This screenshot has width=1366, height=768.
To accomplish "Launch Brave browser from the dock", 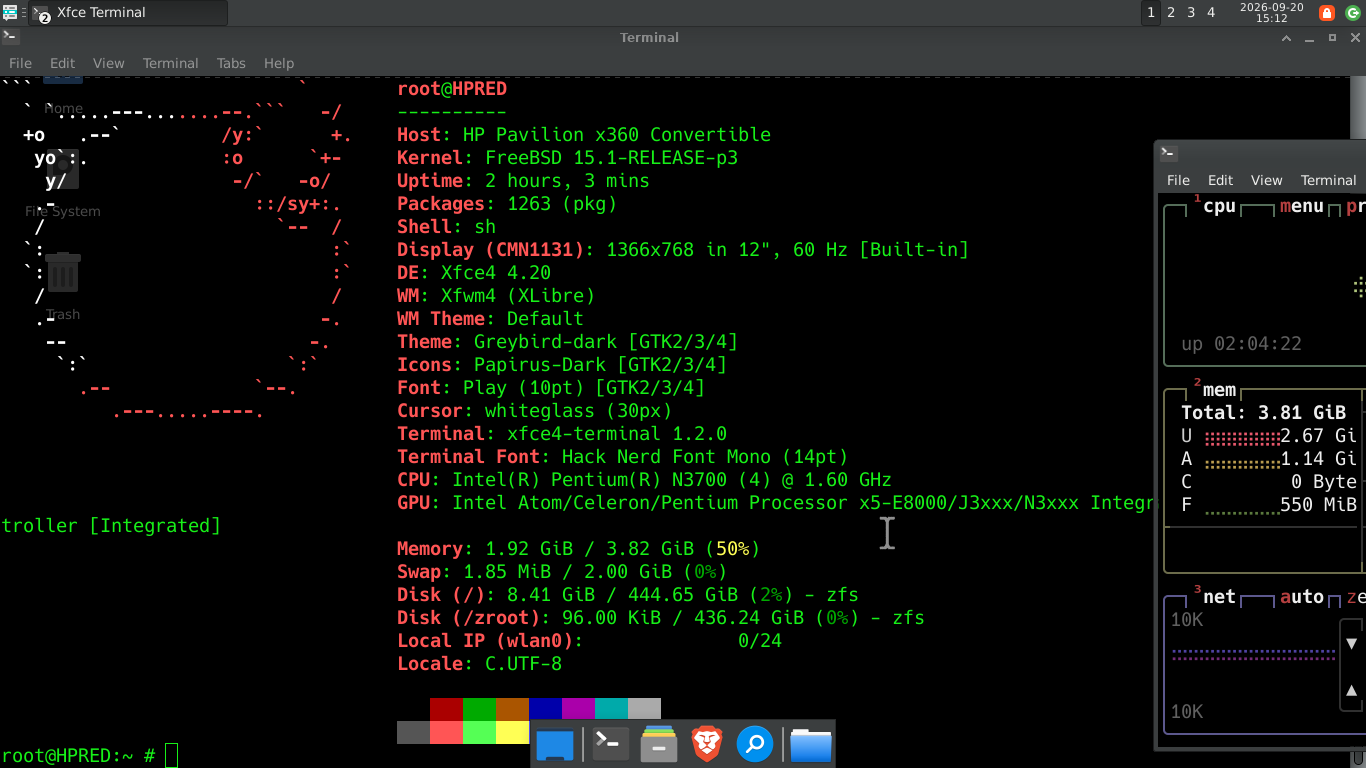I will point(707,744).
